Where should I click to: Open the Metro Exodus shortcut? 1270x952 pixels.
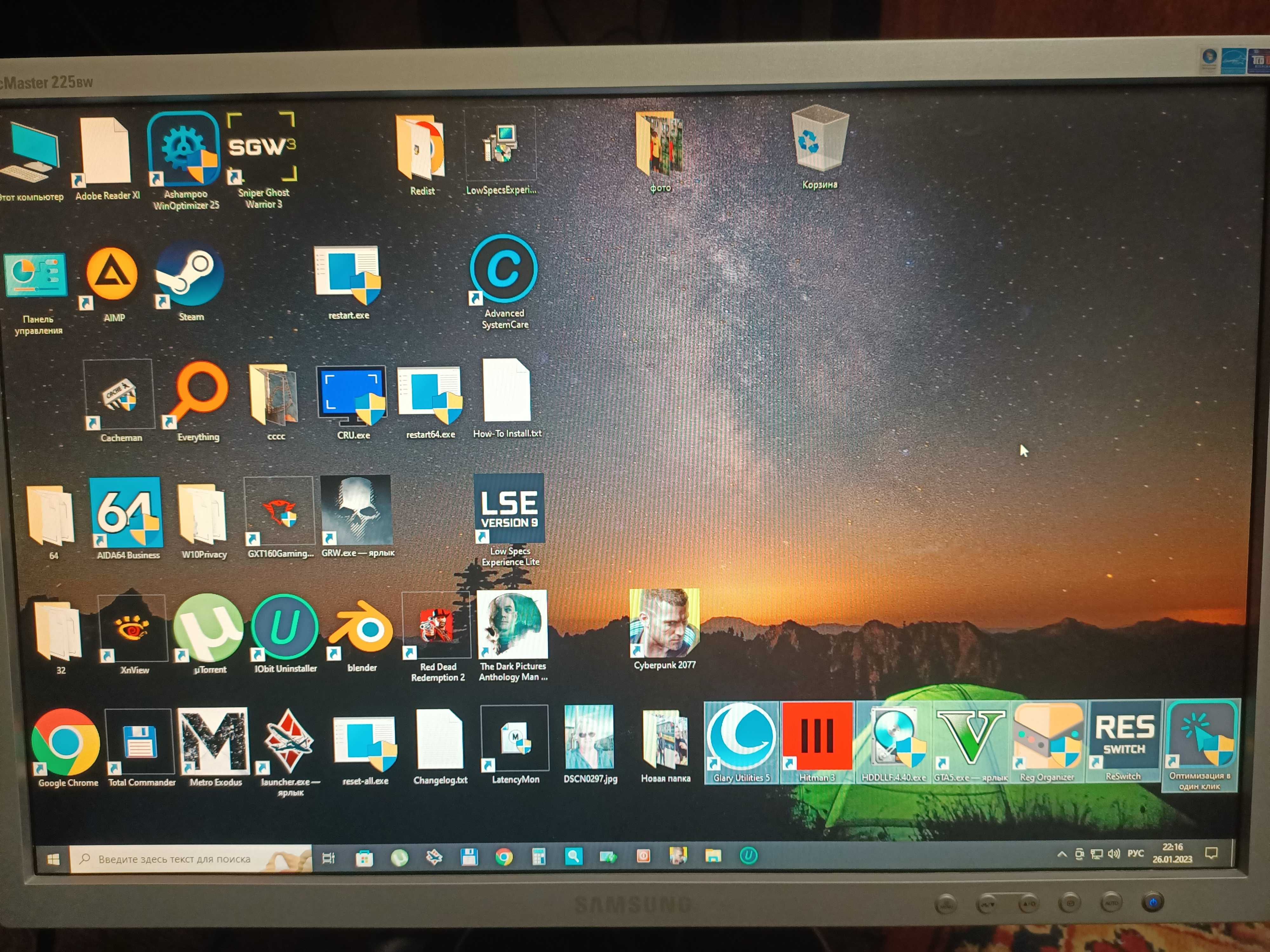215,747
